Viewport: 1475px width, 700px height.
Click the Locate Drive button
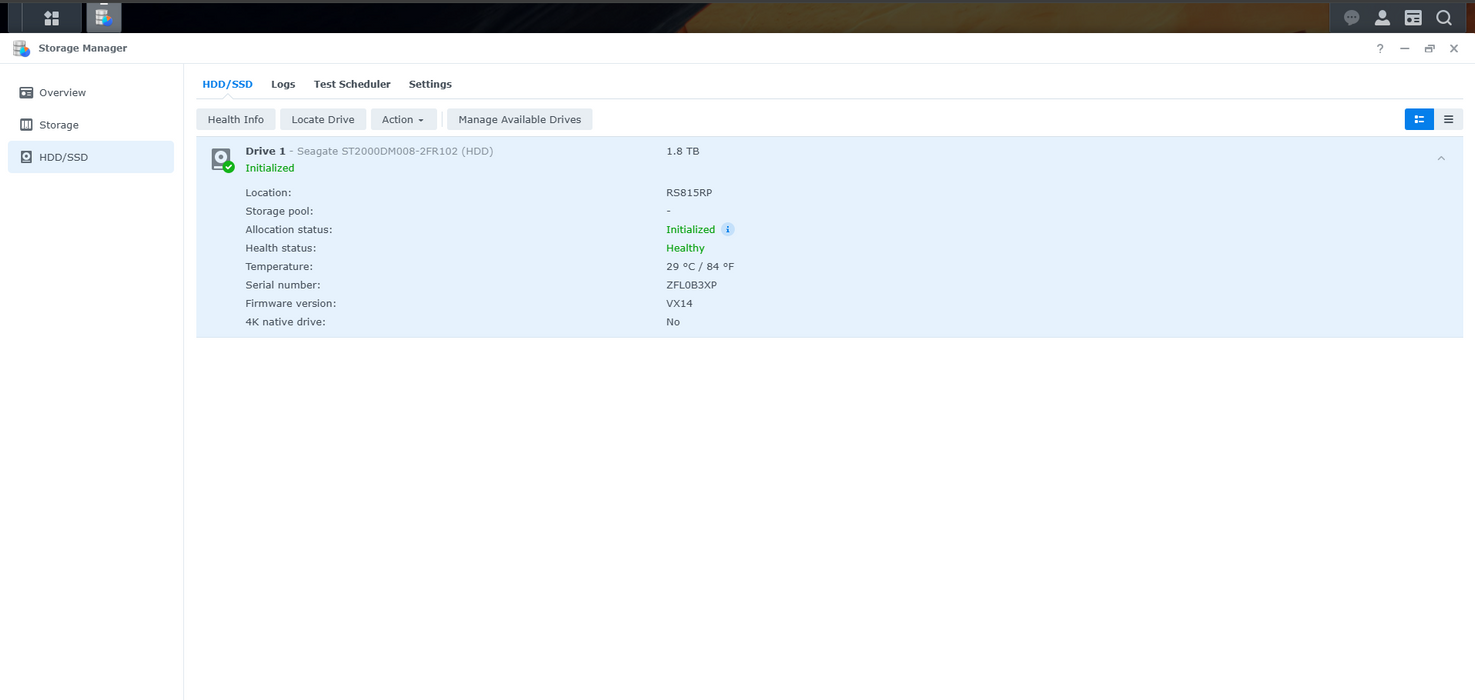coord(323,119)
